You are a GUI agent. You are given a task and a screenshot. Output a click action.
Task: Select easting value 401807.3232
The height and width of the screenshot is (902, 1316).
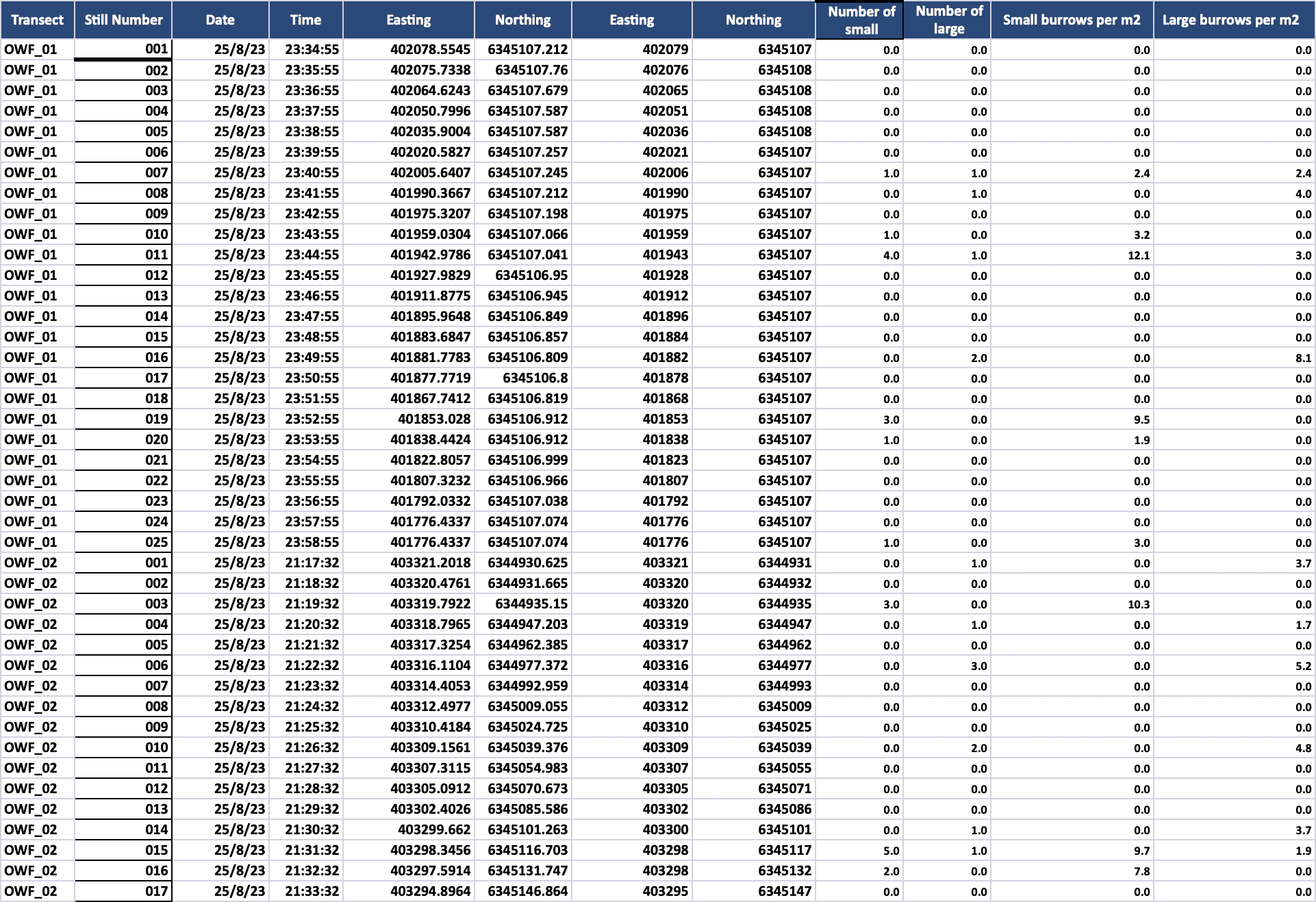tap(408, 480)
